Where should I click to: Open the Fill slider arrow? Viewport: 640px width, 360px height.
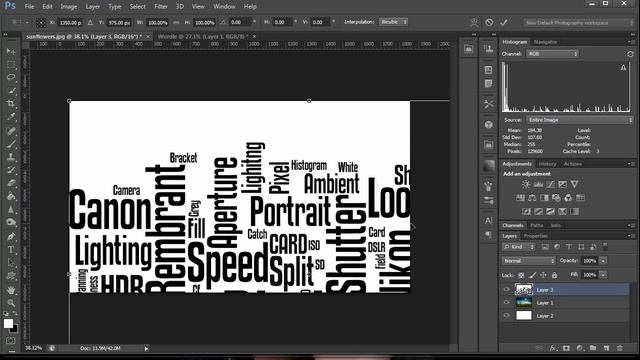click(603, 275)
